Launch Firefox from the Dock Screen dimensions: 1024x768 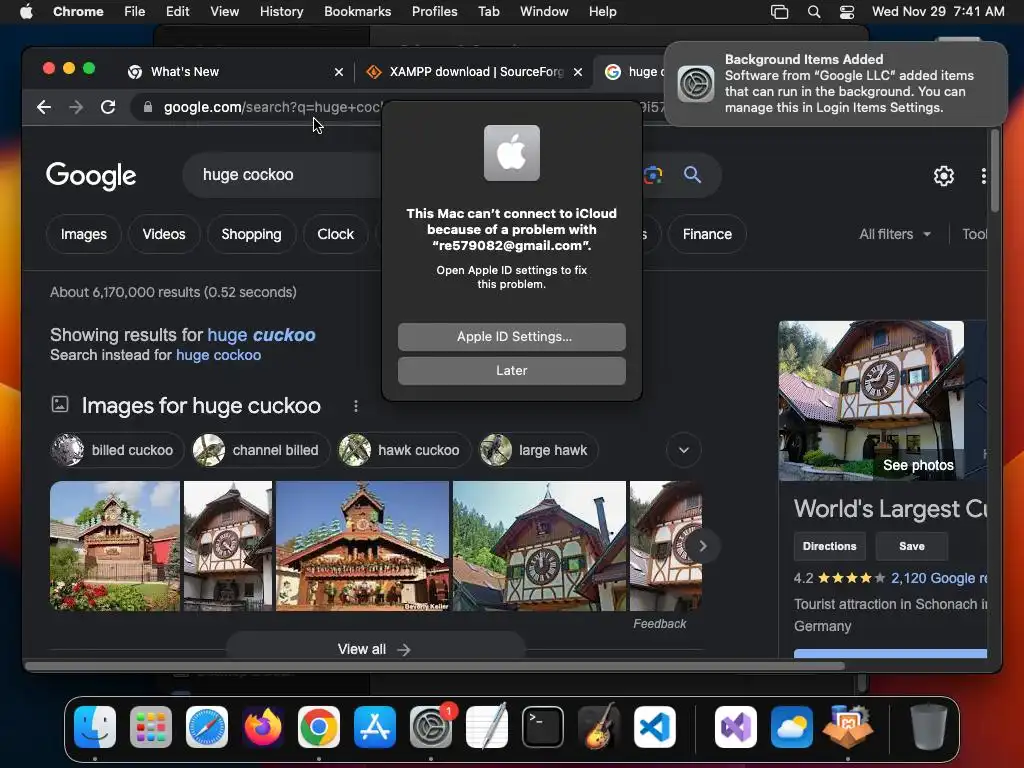[x=263, y=727]
